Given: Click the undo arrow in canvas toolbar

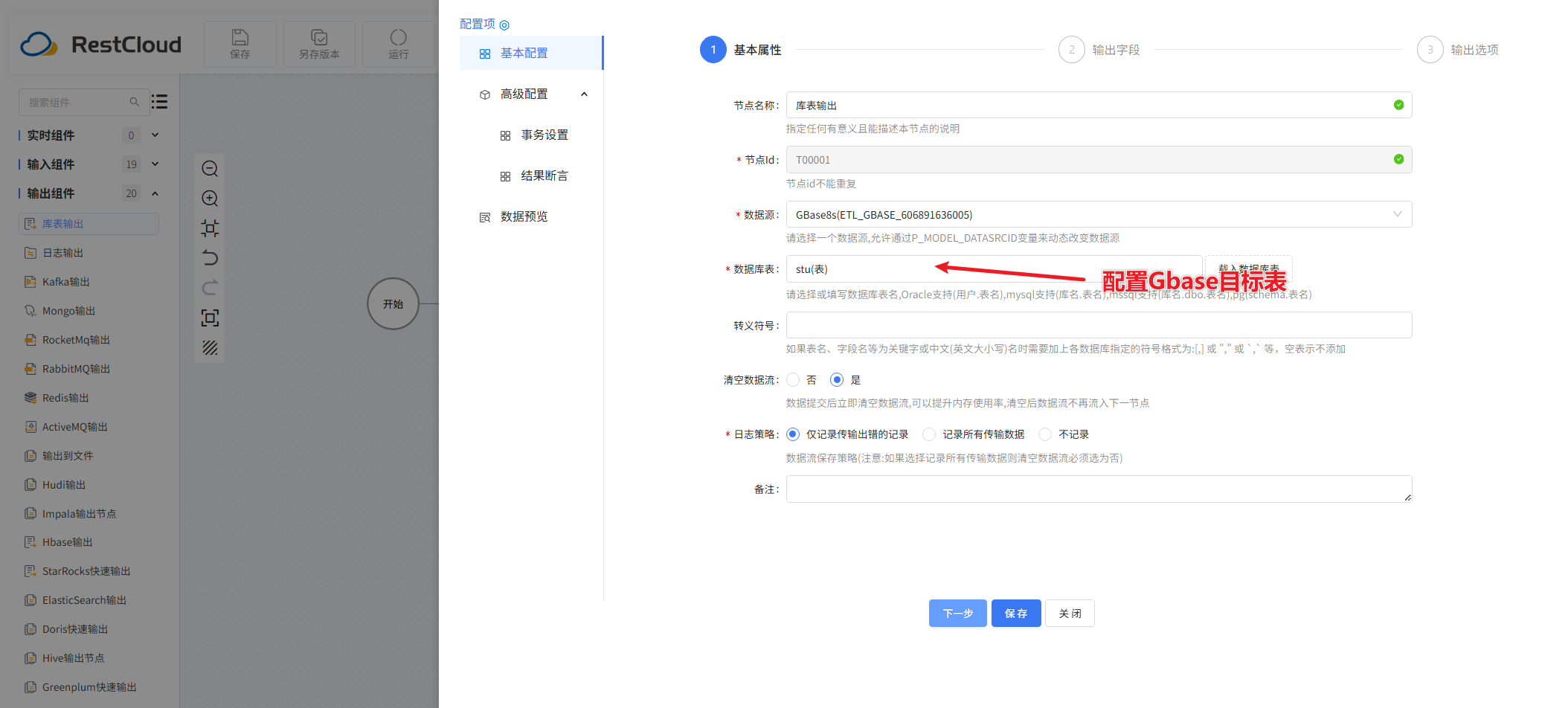Looking at the screenshot, I should (210, 258).
